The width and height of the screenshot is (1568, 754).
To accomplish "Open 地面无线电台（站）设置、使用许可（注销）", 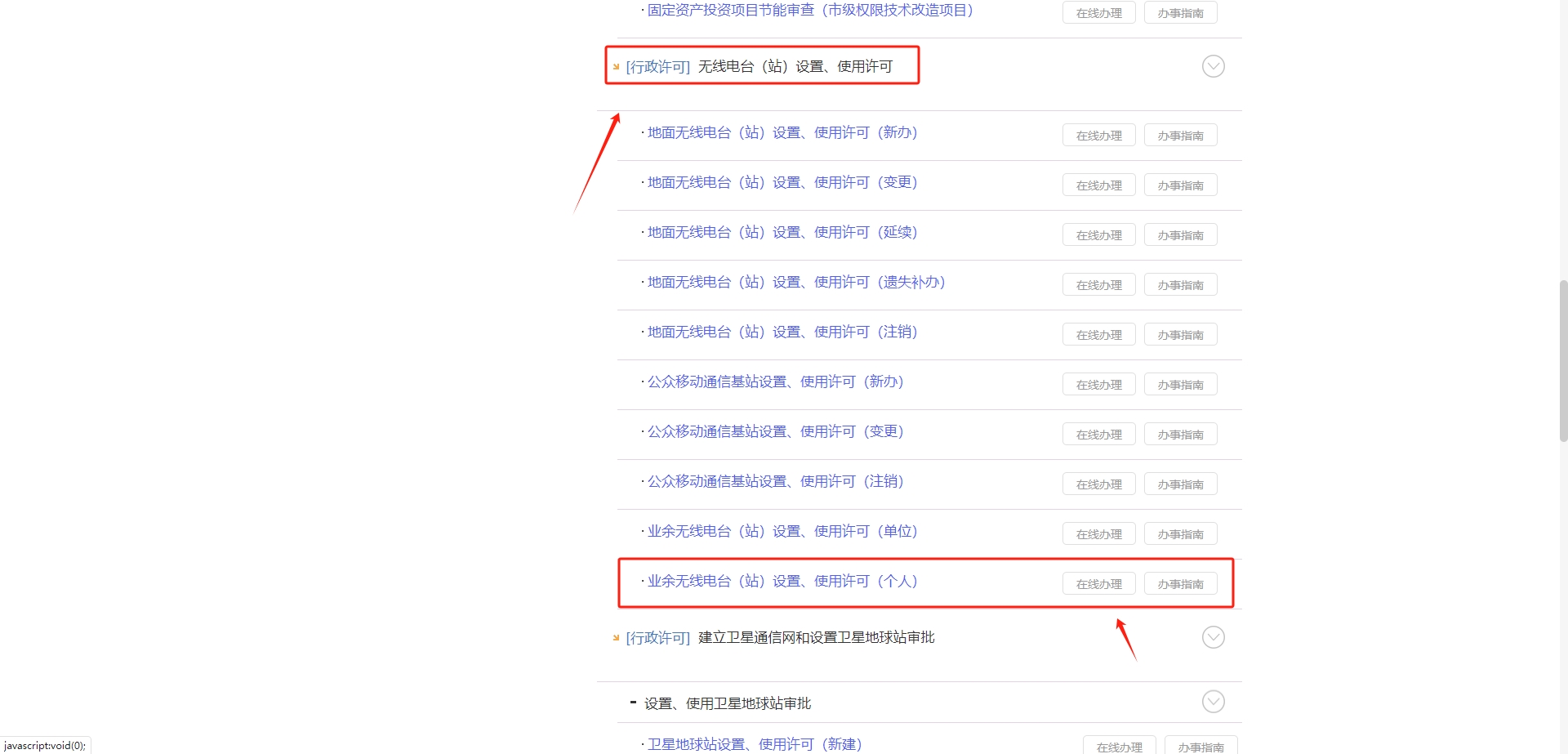I will click(x=782, y=332).
